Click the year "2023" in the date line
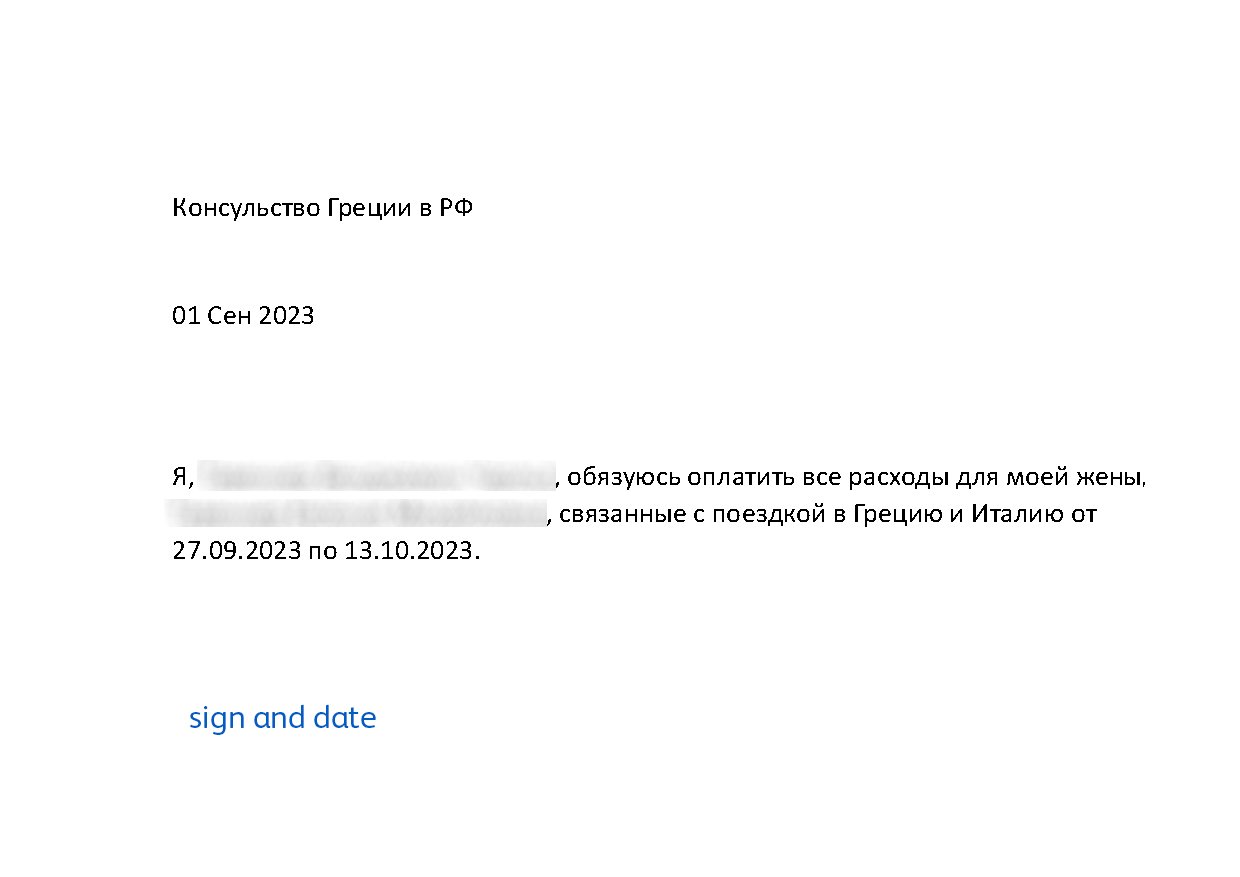The height and width of the screenshot is (877, 1240). (287, 316)
